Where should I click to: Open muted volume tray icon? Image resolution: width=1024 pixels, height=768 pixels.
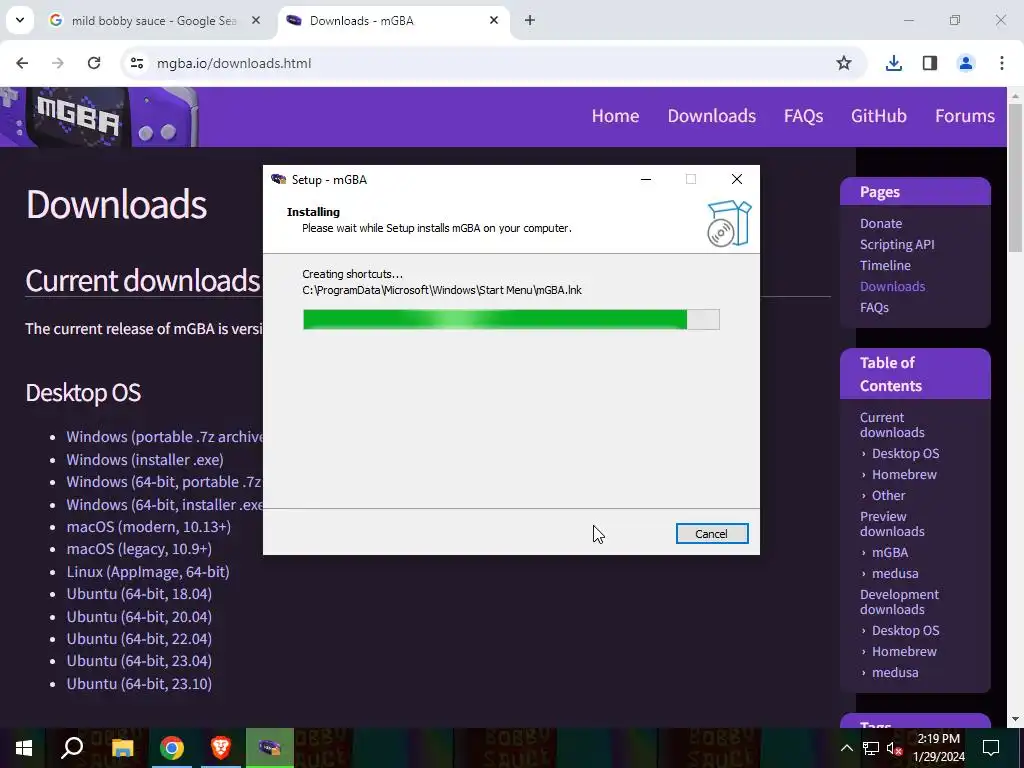895,748
